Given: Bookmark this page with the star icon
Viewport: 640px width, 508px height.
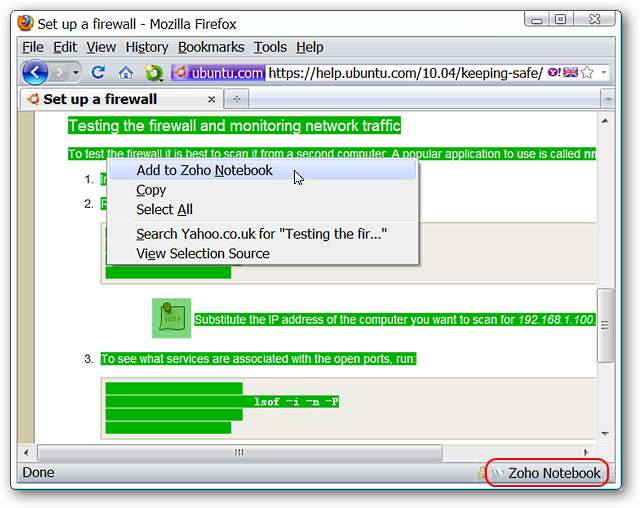Looking at the screenshot, I should [587, 73].
